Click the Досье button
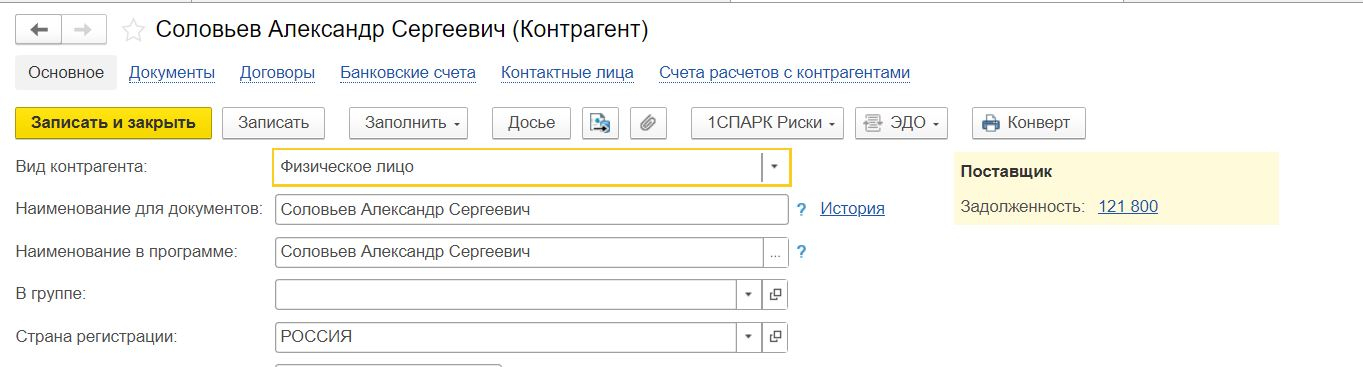 click(x=531, y=123)
